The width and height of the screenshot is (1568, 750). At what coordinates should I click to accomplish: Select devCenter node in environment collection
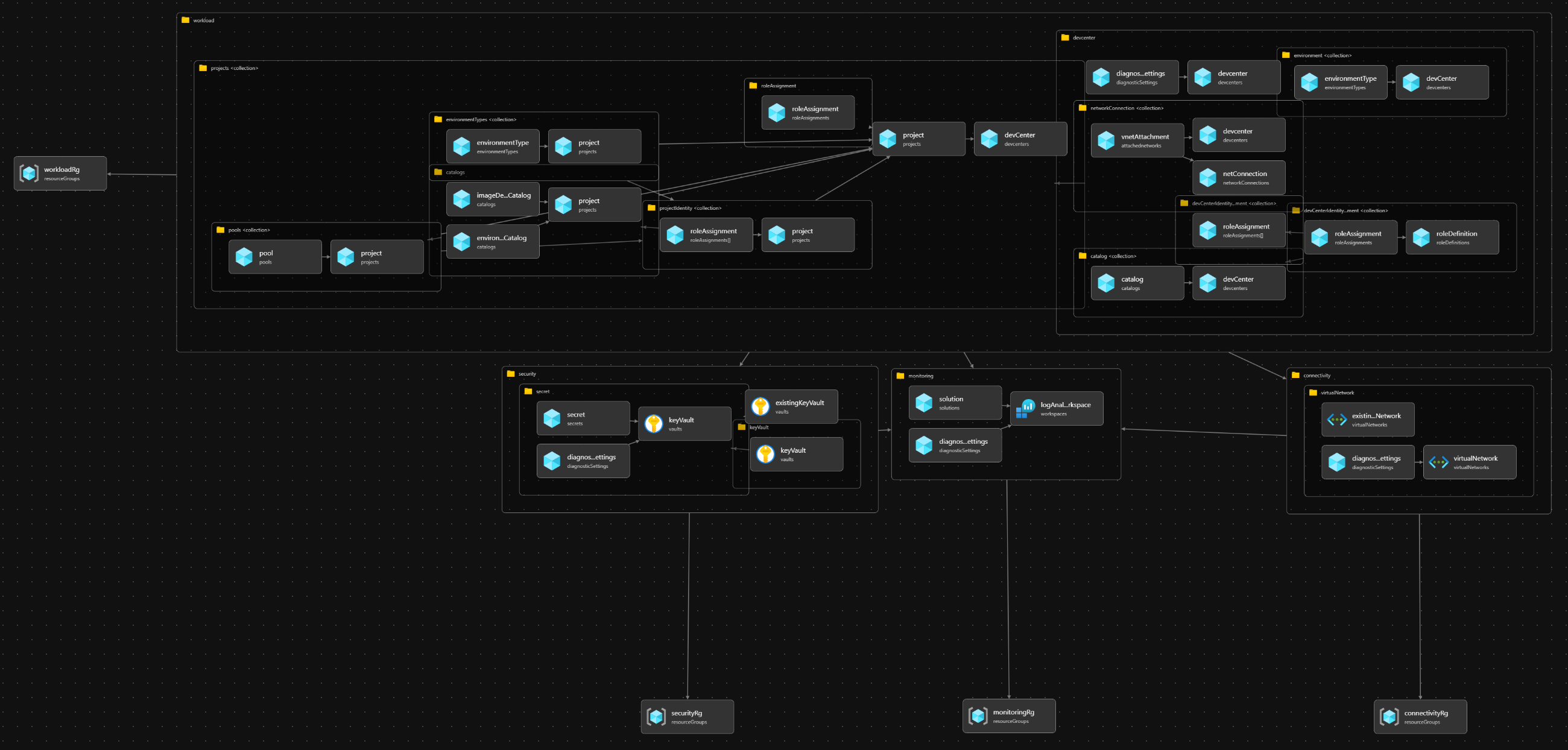[1442, 82]
